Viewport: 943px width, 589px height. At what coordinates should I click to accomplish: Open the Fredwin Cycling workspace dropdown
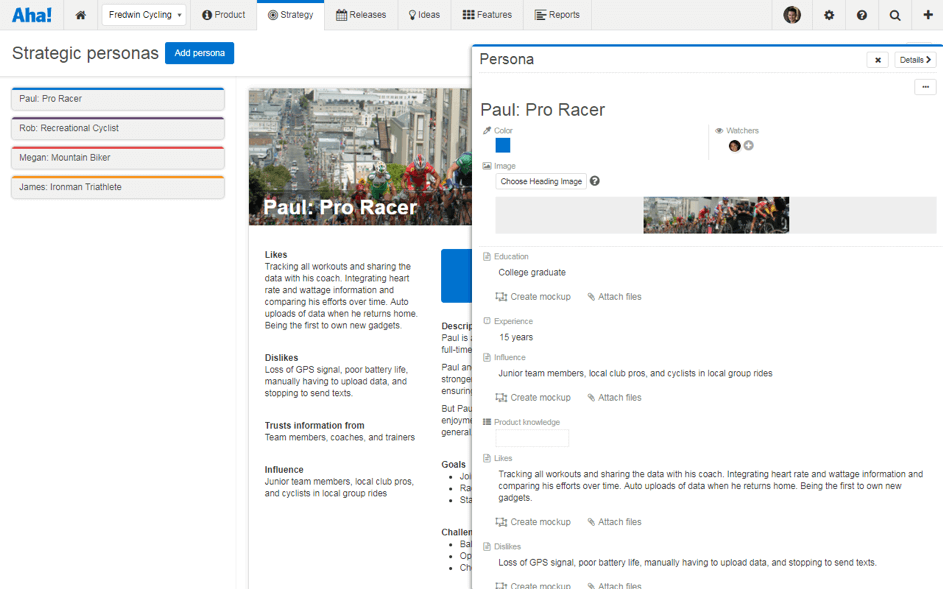(144, 15)
